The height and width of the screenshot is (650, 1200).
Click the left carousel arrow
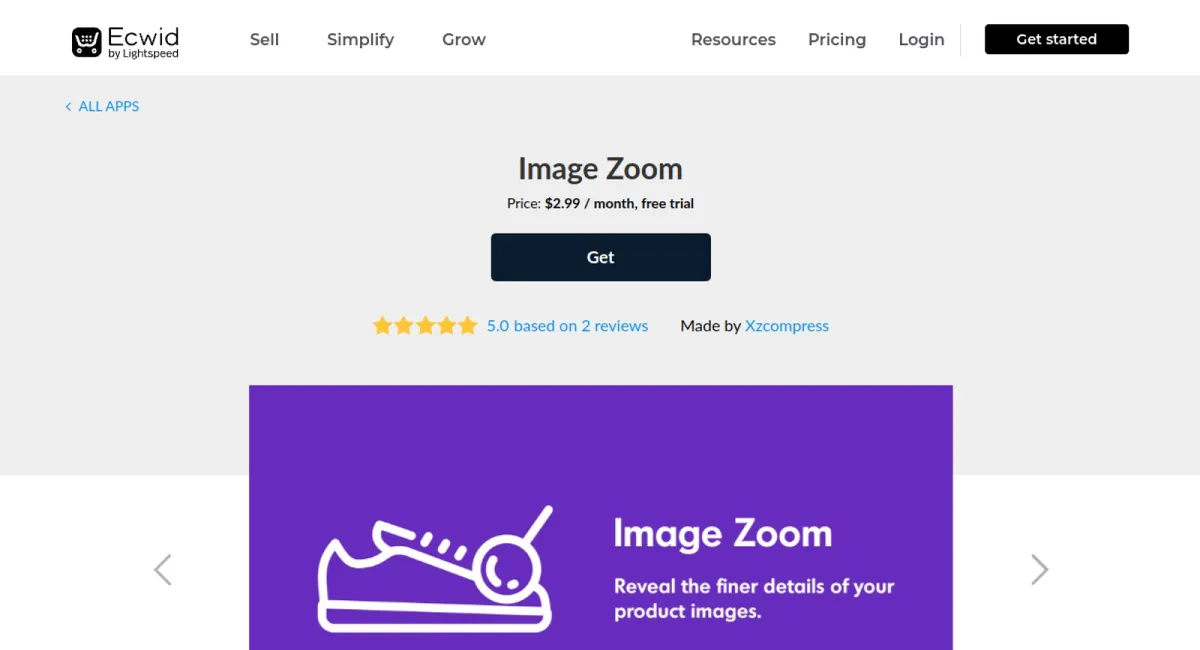(162, 569)
